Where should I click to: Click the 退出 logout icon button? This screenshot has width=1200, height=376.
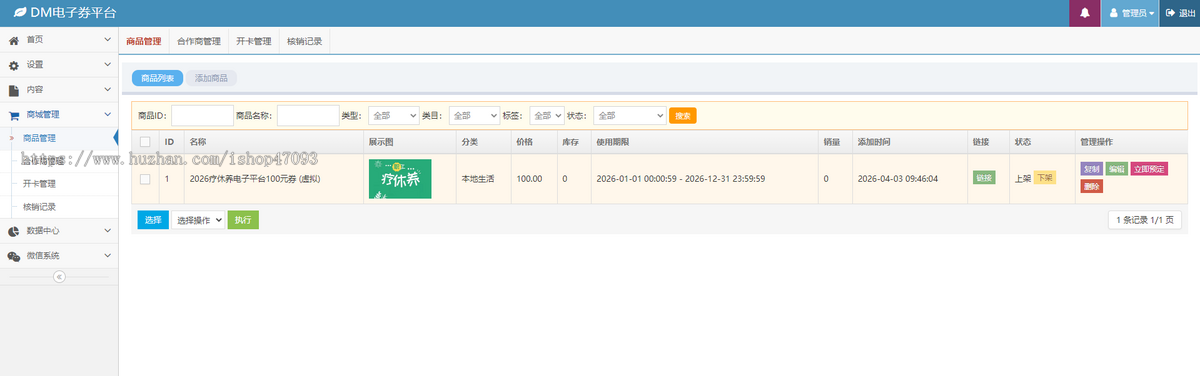point(1180,13)
